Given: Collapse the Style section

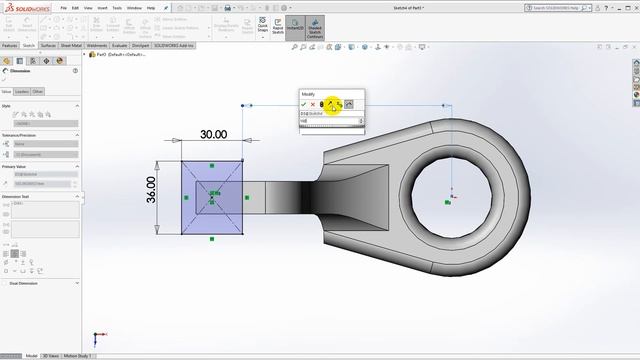Looking at the screenshot, I should point(77,106).
